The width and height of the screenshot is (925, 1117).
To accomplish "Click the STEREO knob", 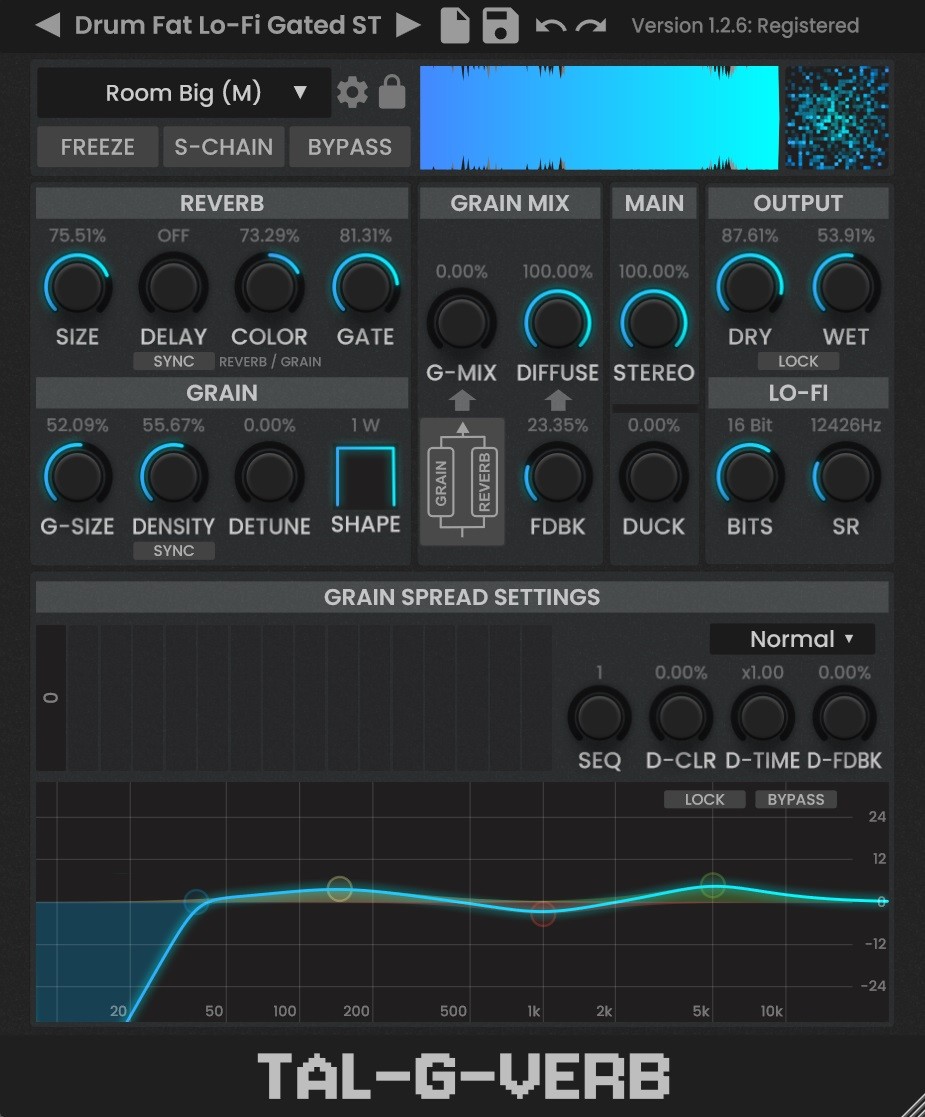I will coord(653,322).
